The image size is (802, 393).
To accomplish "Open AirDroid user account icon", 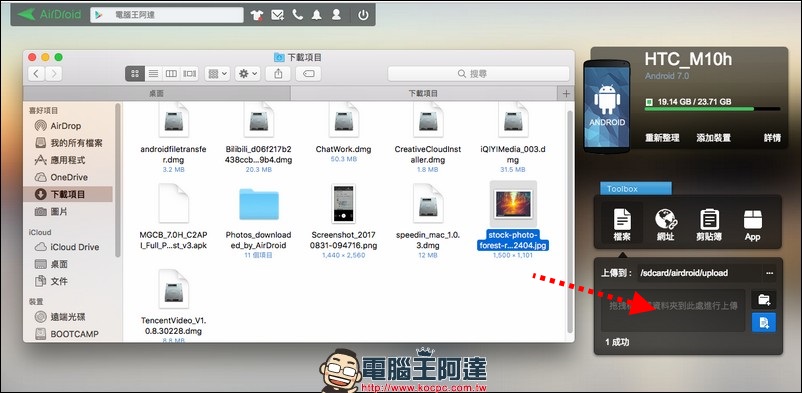I will pyautogui.click(x=336, y=15).
